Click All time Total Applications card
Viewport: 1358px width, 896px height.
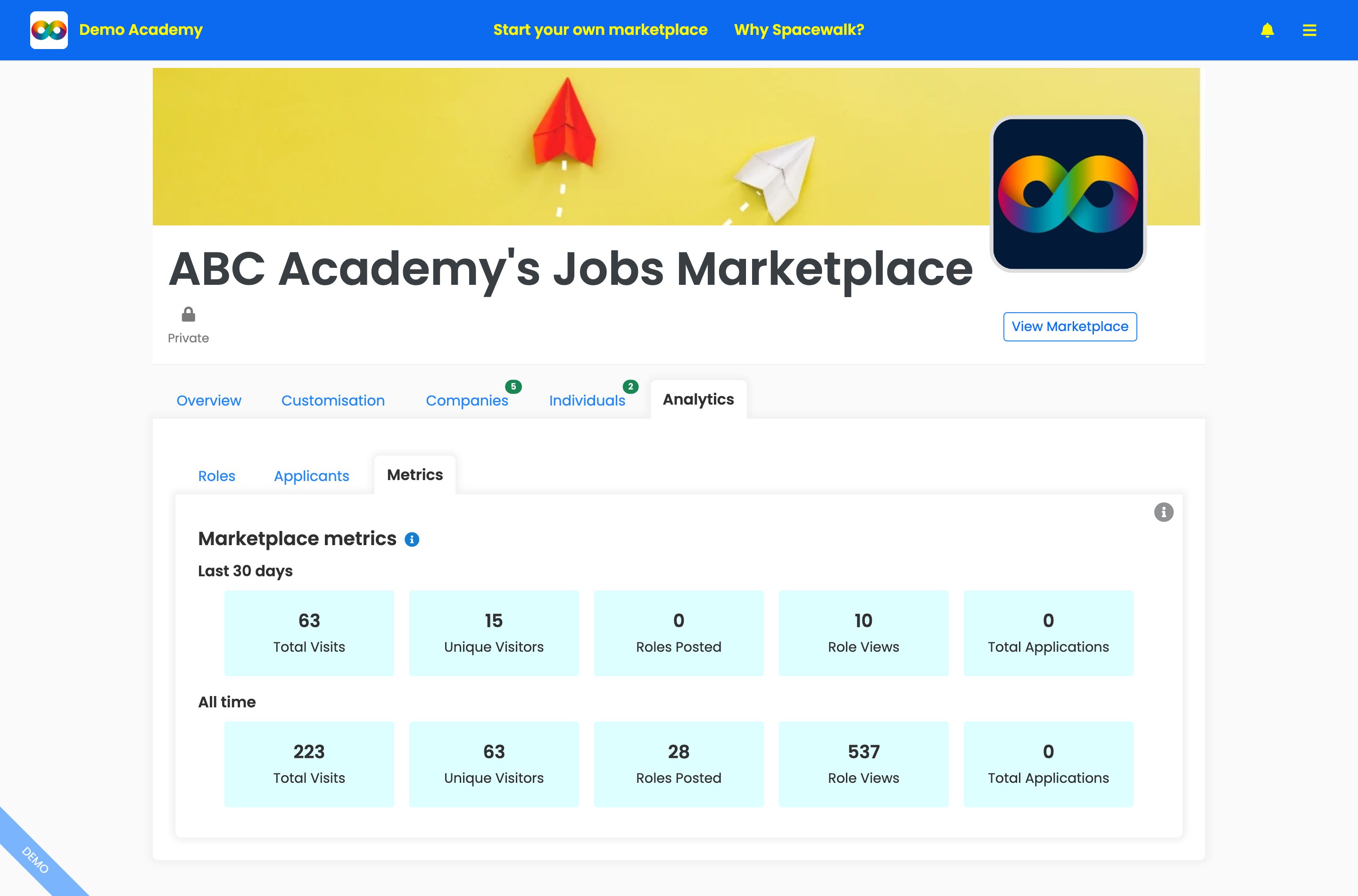1048,764
